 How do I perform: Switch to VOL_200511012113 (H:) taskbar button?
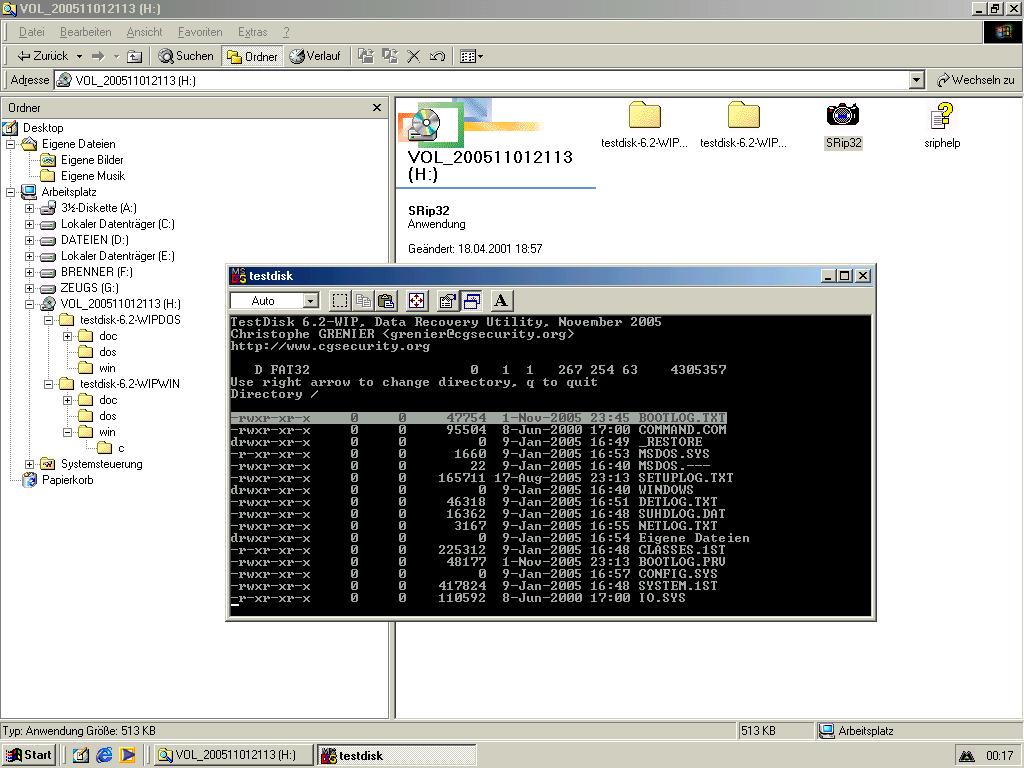pos(234,755)
